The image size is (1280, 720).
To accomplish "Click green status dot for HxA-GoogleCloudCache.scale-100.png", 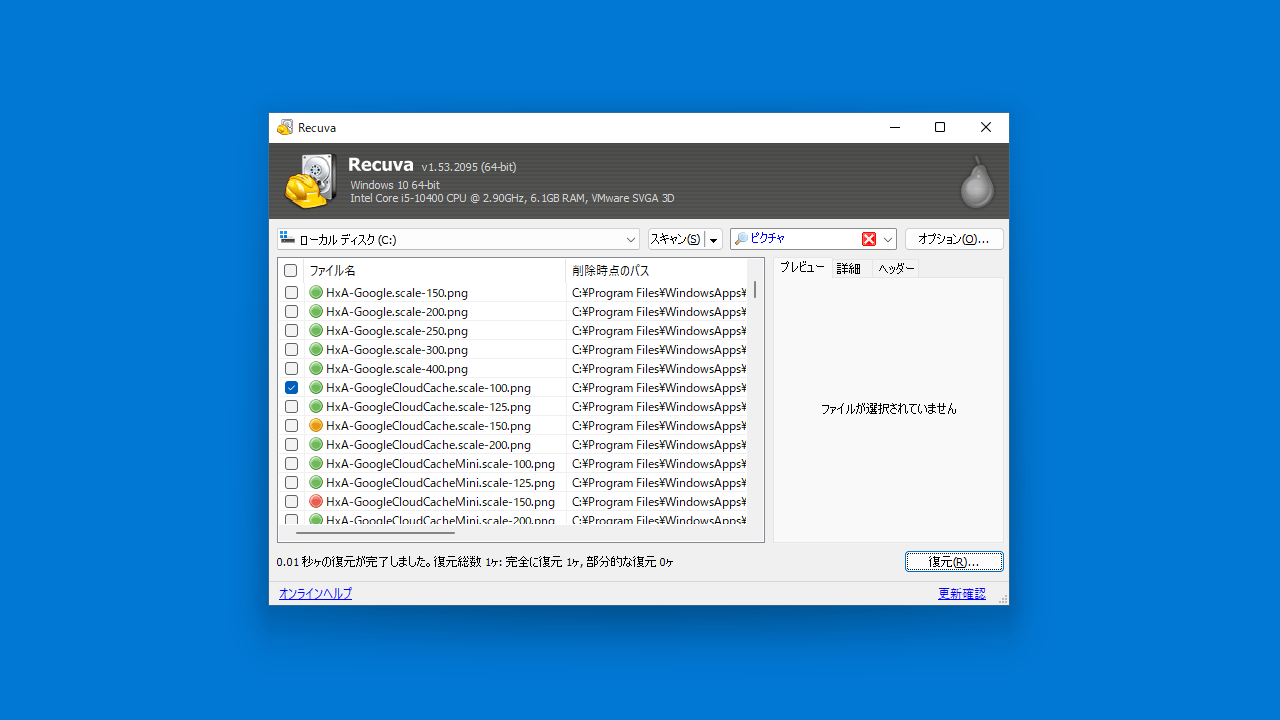I will click(316, 388).
